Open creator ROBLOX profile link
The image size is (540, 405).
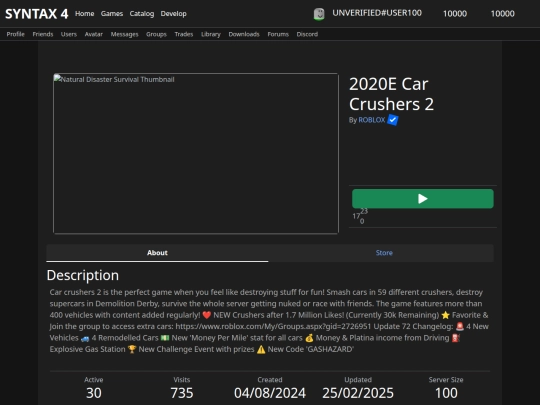[x=372, y=120]
